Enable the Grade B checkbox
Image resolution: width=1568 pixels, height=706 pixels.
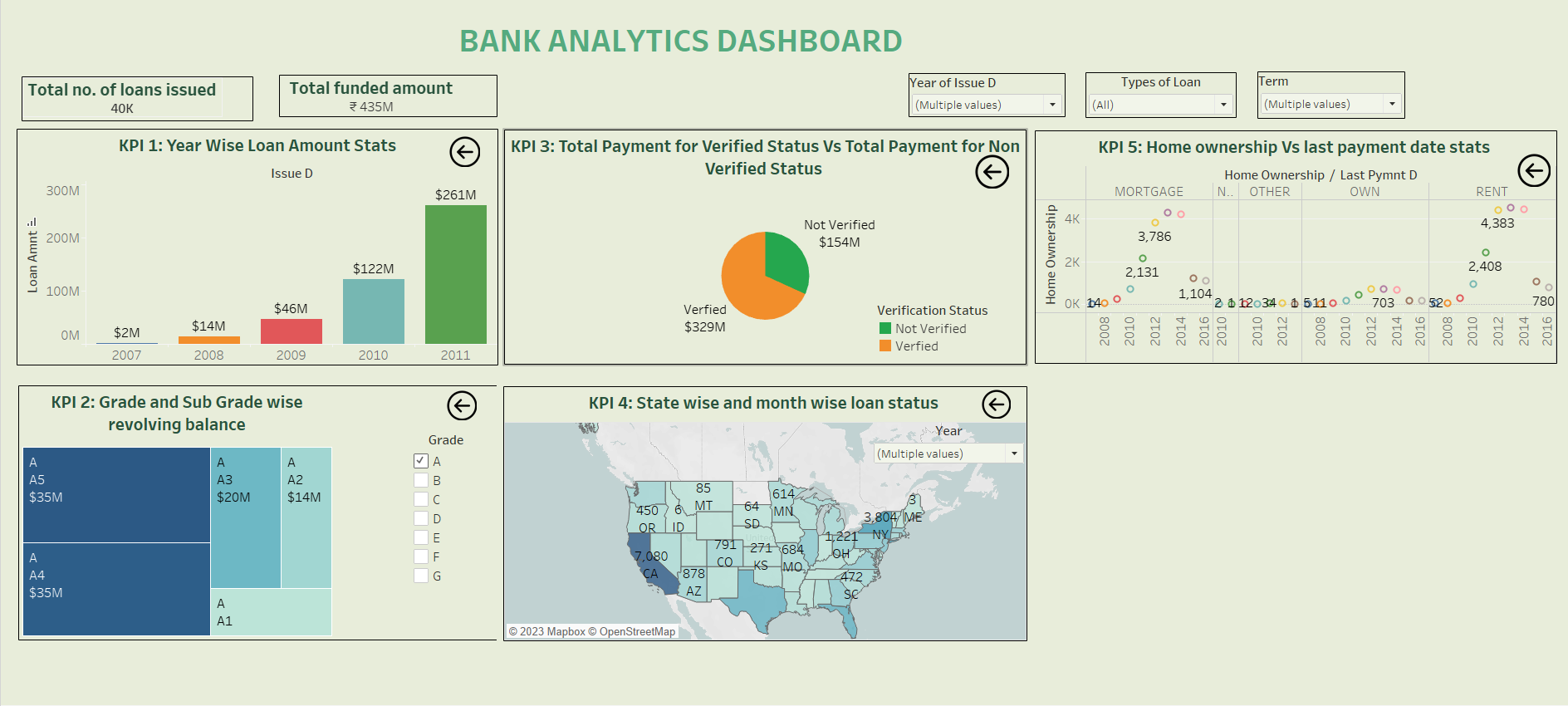(x=421, y=480)
